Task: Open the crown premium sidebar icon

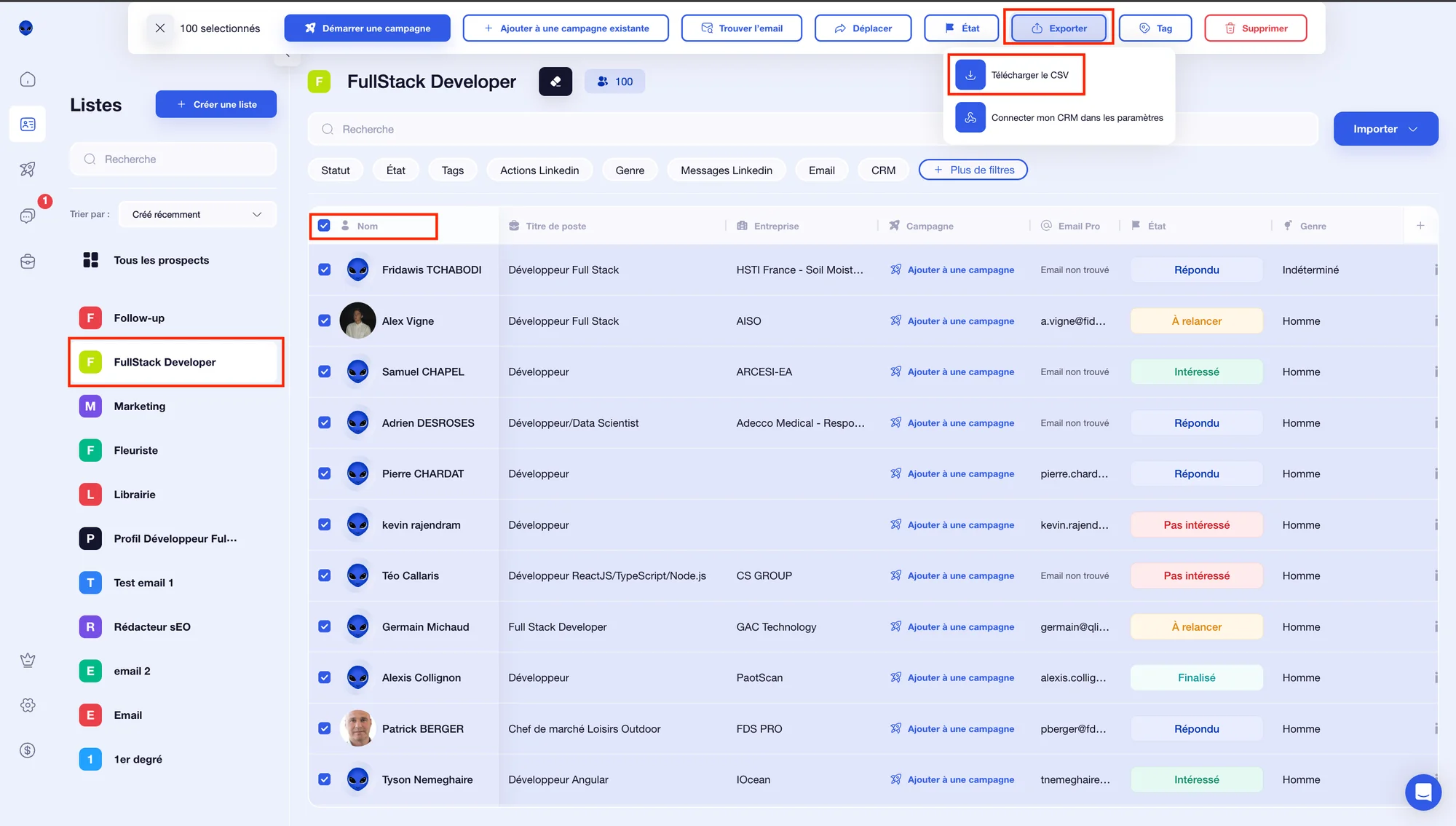Action: [28, 660]
